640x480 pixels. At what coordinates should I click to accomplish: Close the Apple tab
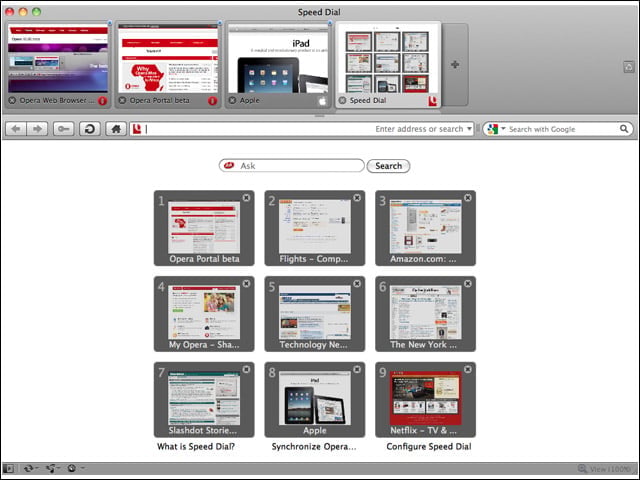click(232, 100)
